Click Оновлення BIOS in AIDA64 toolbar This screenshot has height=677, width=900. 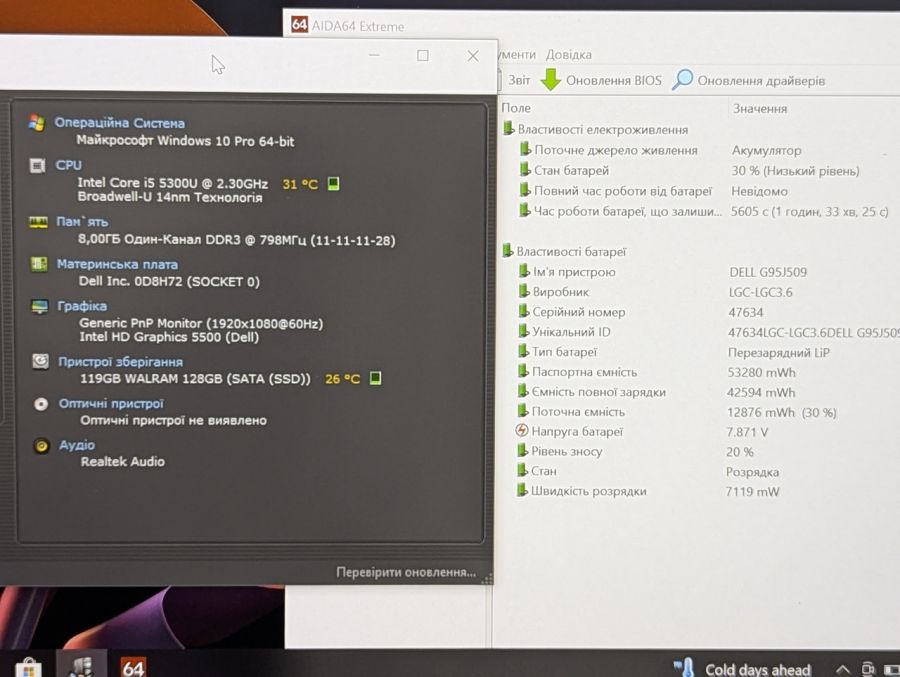point(614,80)
